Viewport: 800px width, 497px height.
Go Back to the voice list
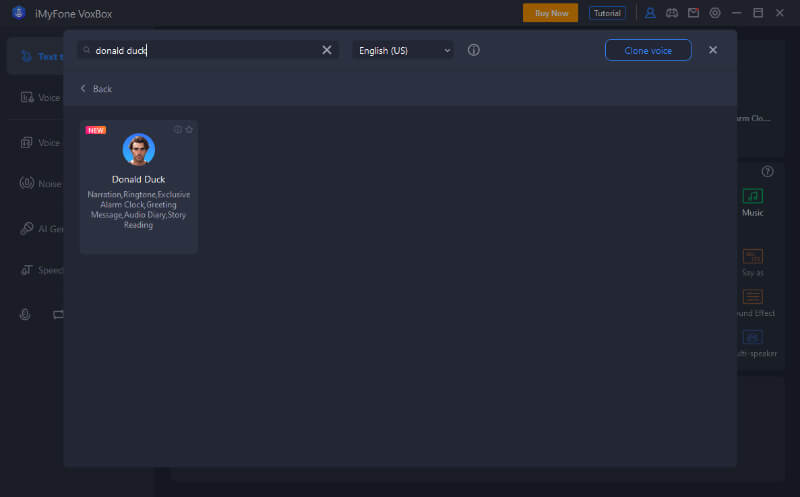click(96, 89)
